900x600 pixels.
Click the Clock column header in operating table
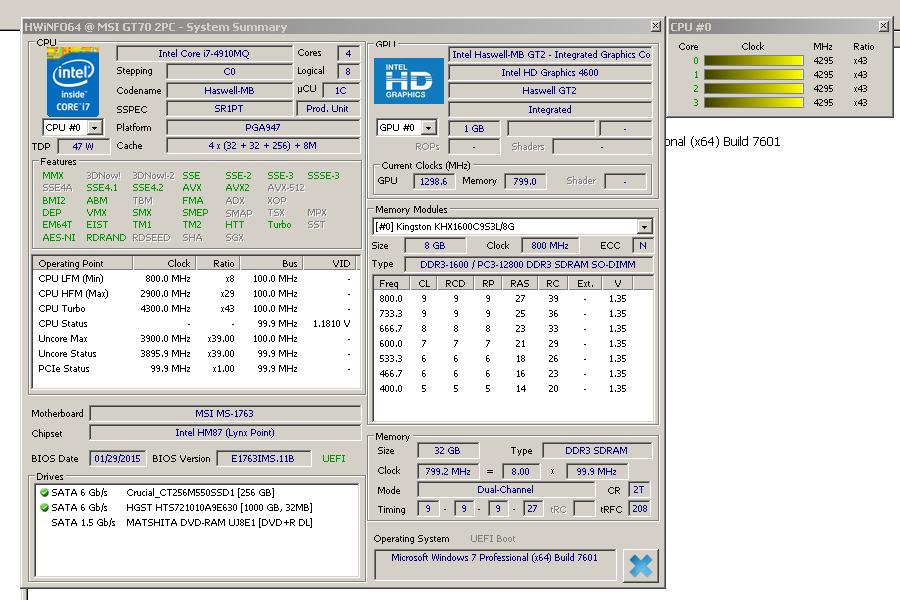(x=165, y=264)
